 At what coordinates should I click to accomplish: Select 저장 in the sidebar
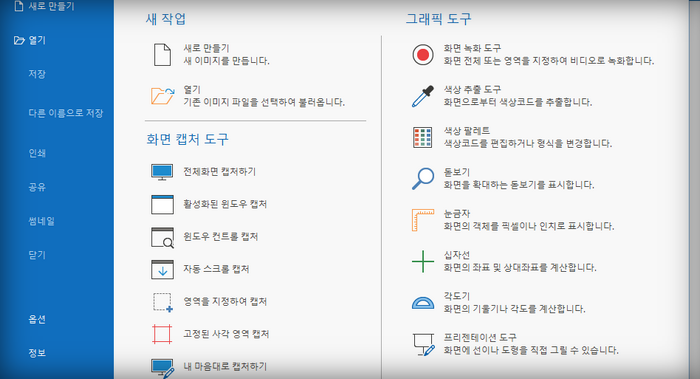click(x=37, y=74)
